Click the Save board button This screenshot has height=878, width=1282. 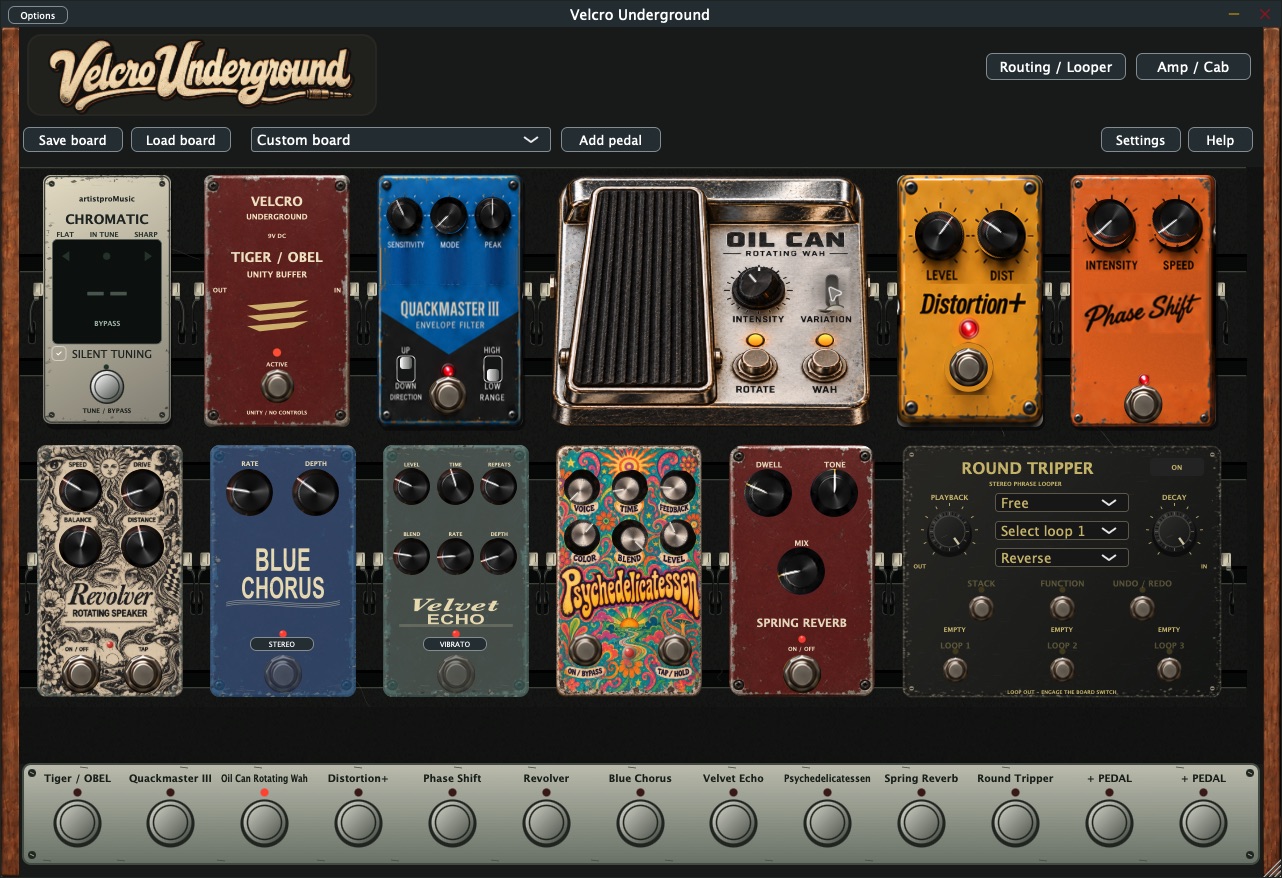point(73,140)
